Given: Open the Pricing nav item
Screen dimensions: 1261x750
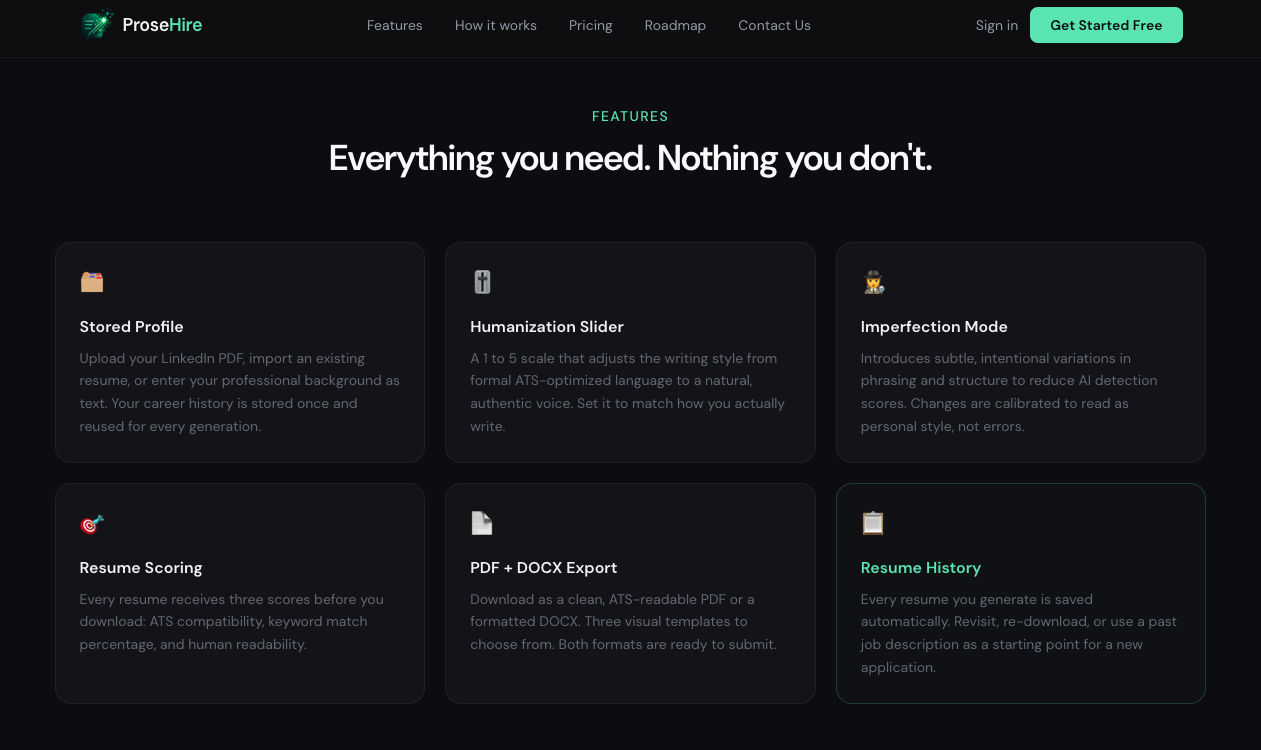Looking at the screenshot, I should click(x=591, y=25).
